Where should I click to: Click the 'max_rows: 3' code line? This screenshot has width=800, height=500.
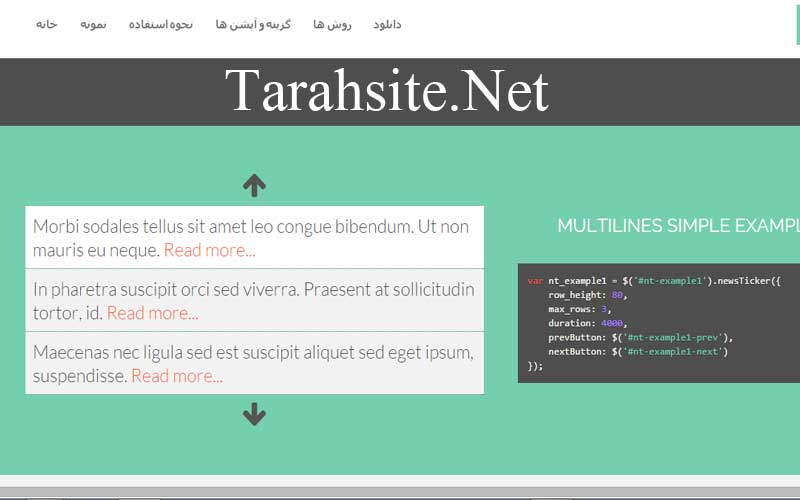[580, 309]
